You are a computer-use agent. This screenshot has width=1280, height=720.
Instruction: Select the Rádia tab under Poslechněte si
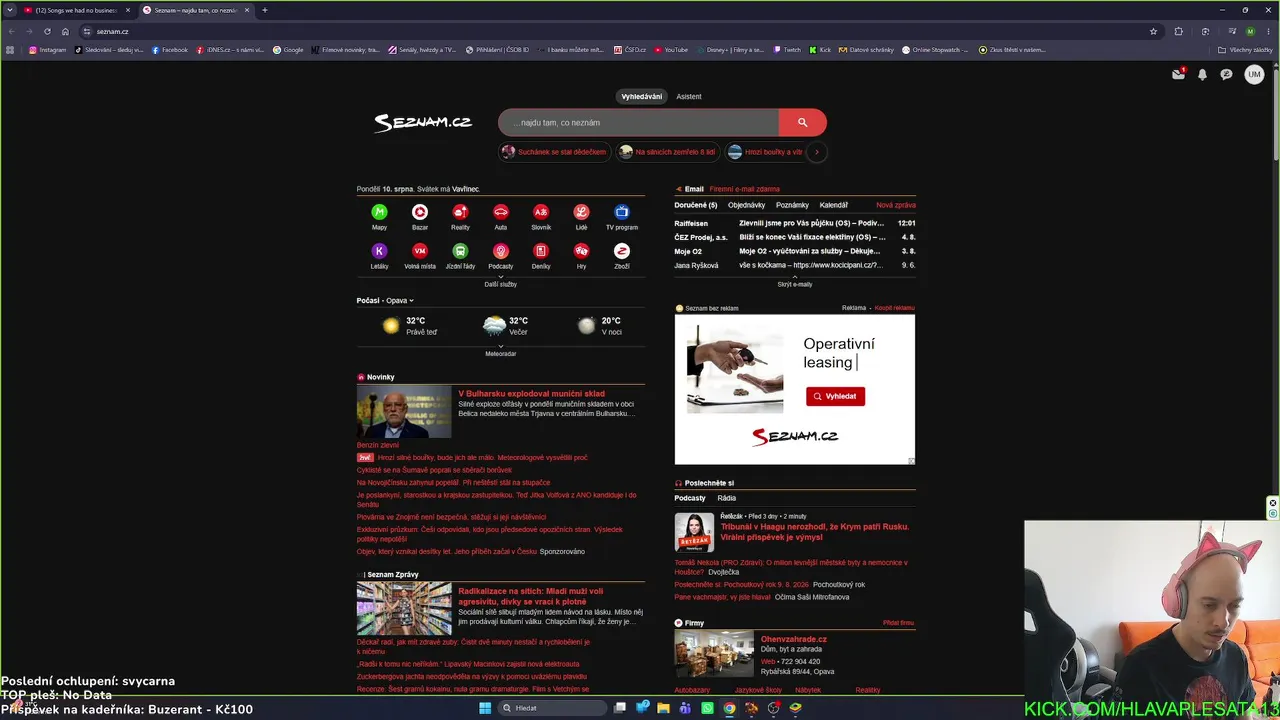click(727, 498)
